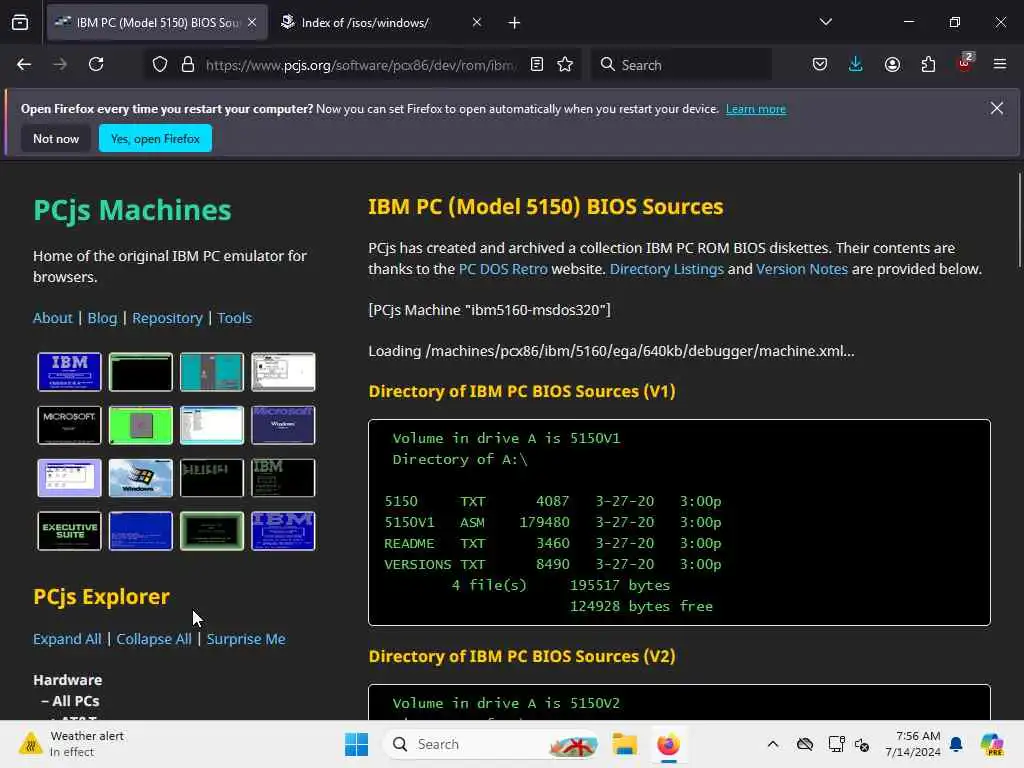Go back using the browser back arrow

[24, 64]
